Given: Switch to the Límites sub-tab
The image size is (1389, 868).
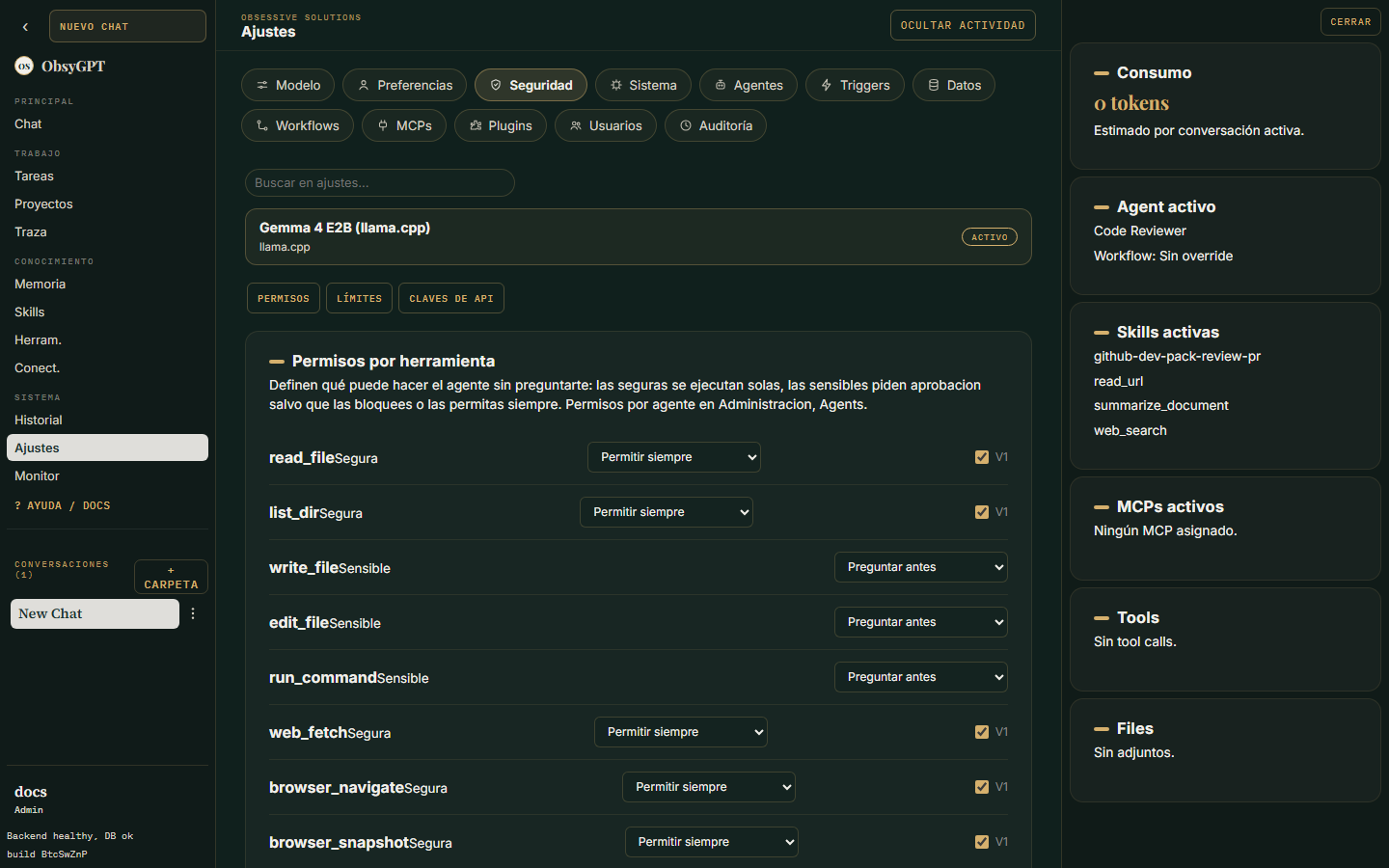Looking at the screenshot, I should pyautogui.click(x=360, y=298).
